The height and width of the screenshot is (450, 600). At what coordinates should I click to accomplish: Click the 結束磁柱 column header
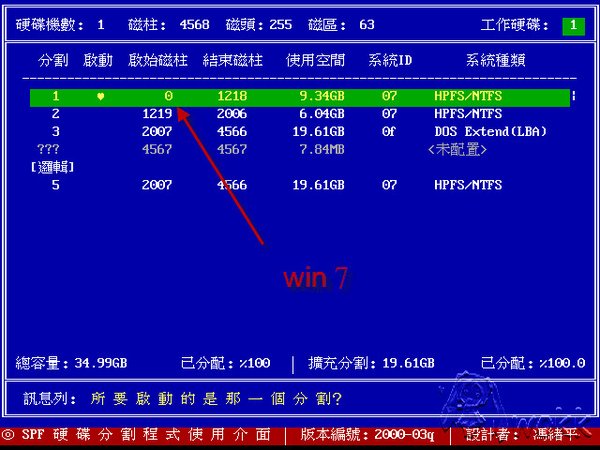click(x=233, y=60)
